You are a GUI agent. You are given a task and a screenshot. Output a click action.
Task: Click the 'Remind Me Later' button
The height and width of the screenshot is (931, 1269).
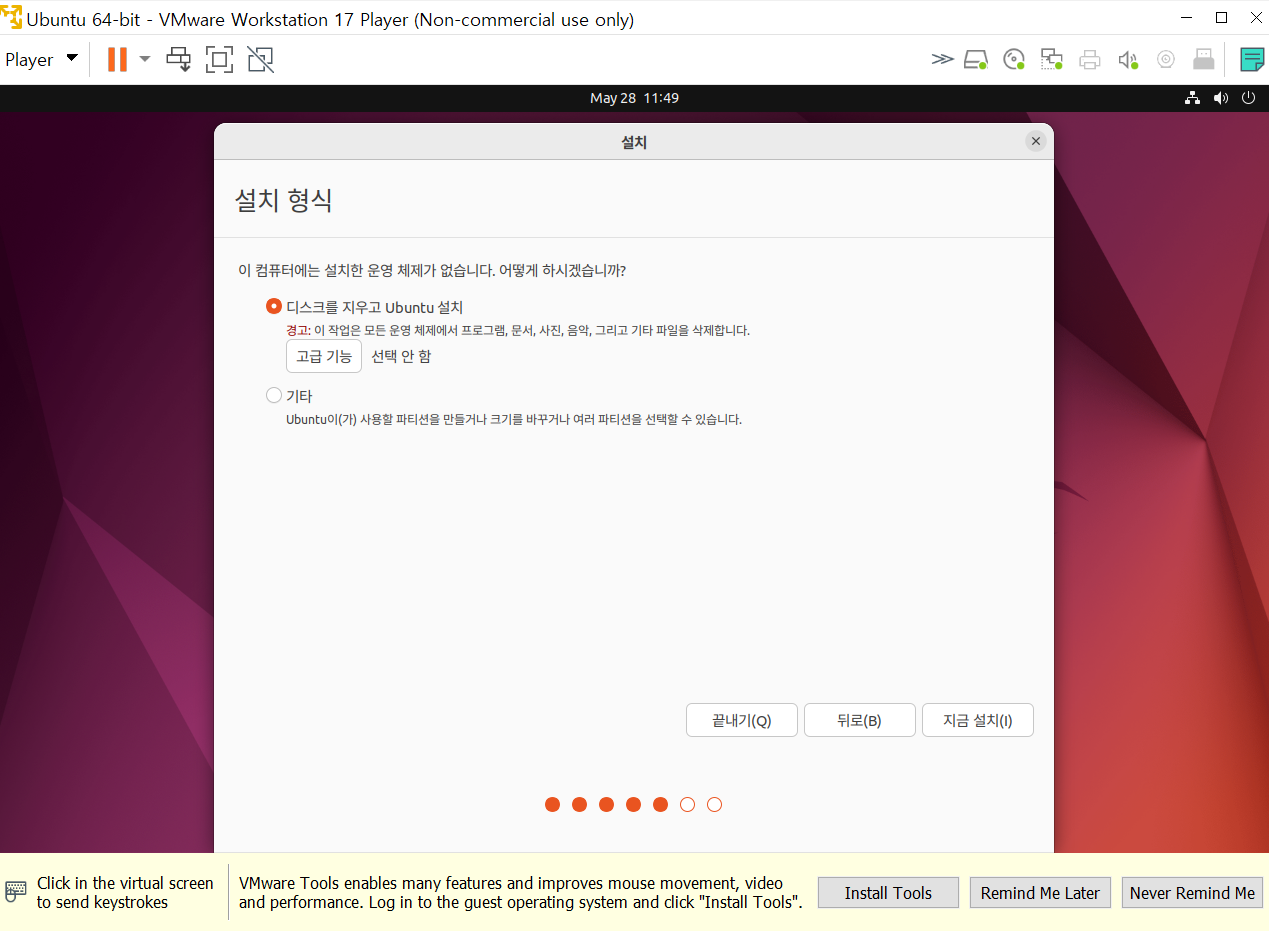point(1040,893)
